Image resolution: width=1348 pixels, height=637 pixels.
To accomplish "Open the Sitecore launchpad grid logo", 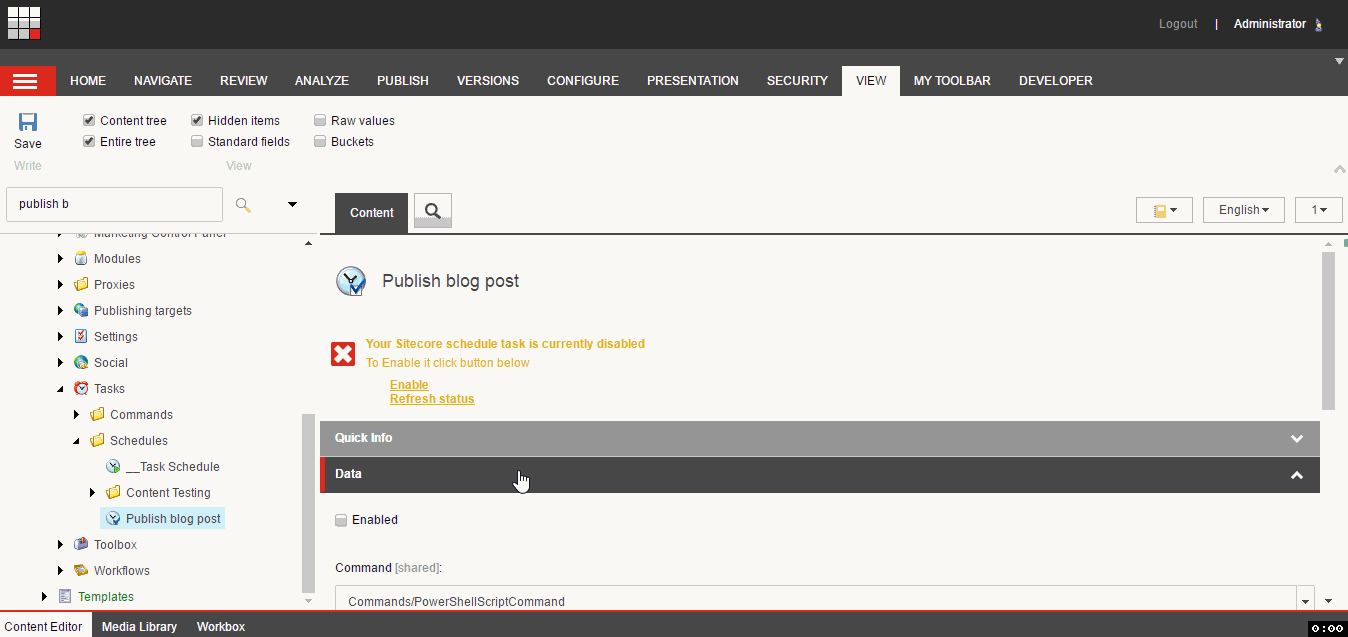I will (24, 23).
